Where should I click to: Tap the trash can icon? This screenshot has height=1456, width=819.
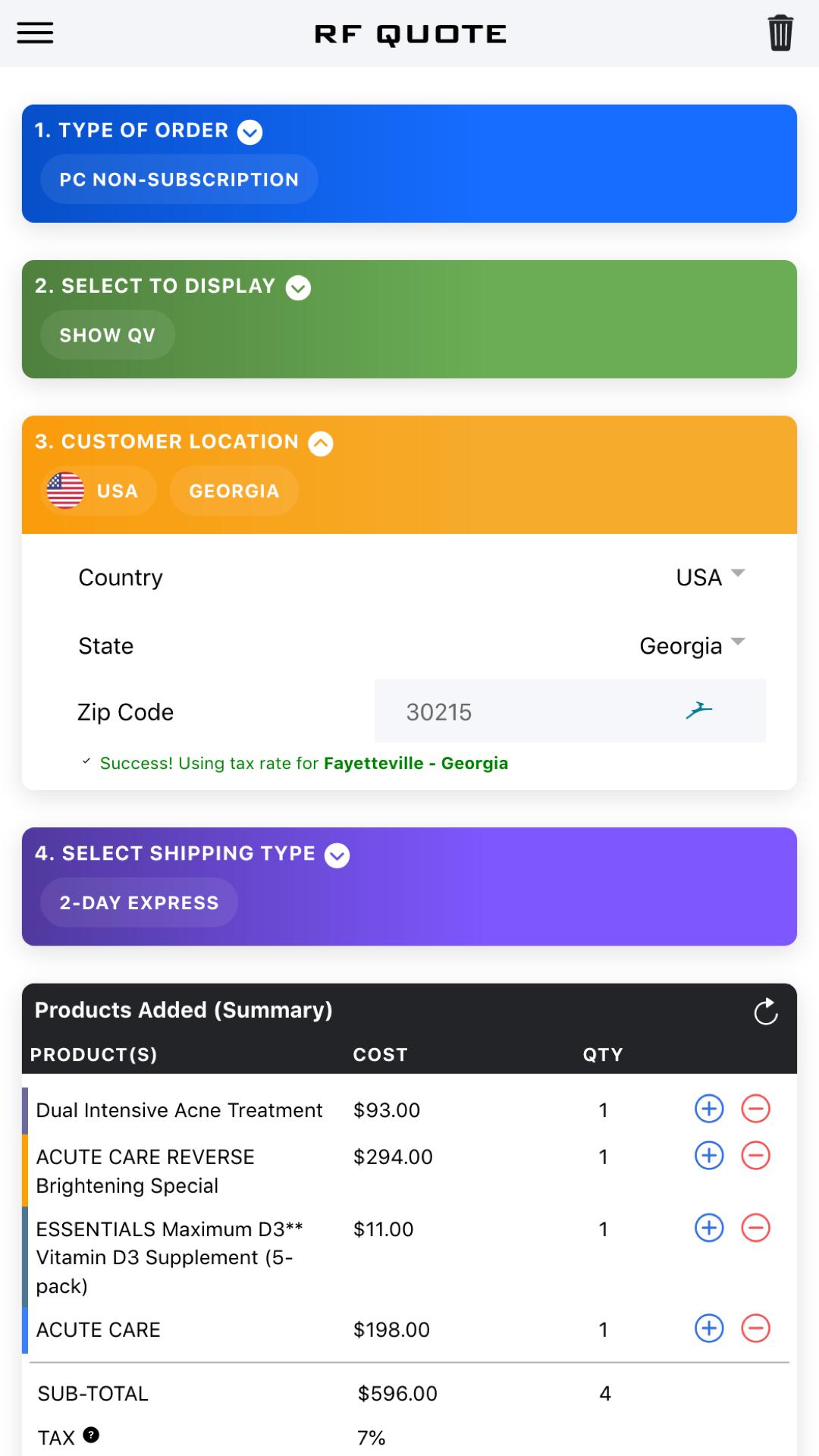pyautogui.click(x=780, y=33)
